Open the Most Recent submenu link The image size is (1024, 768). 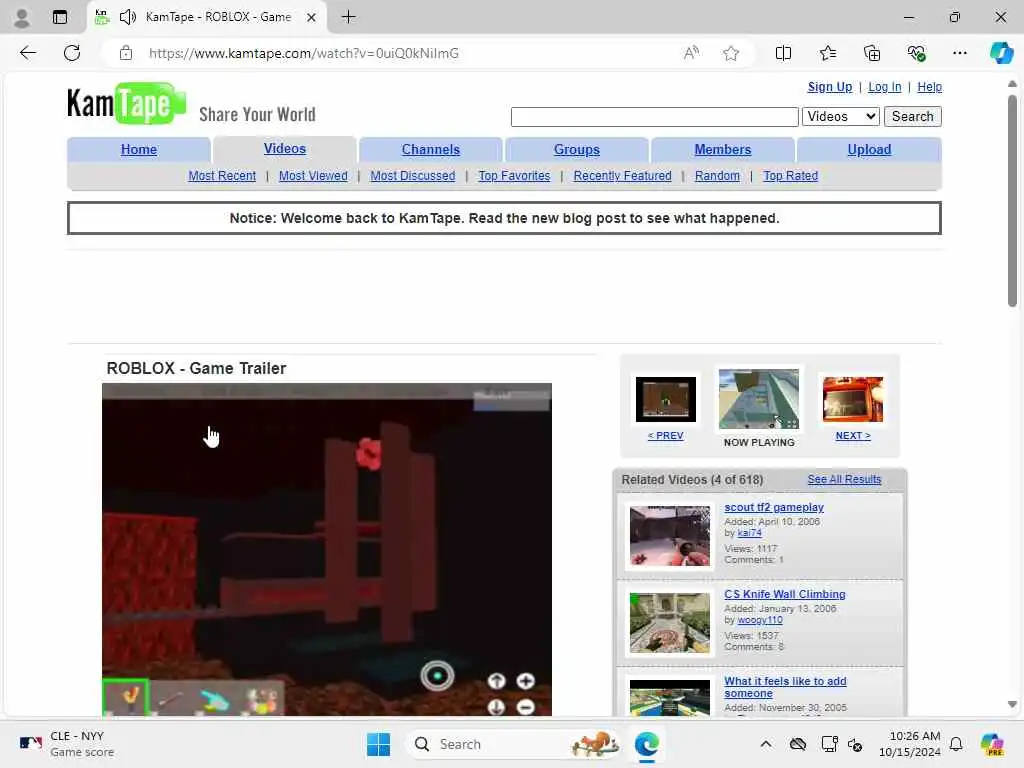[222, 176]
